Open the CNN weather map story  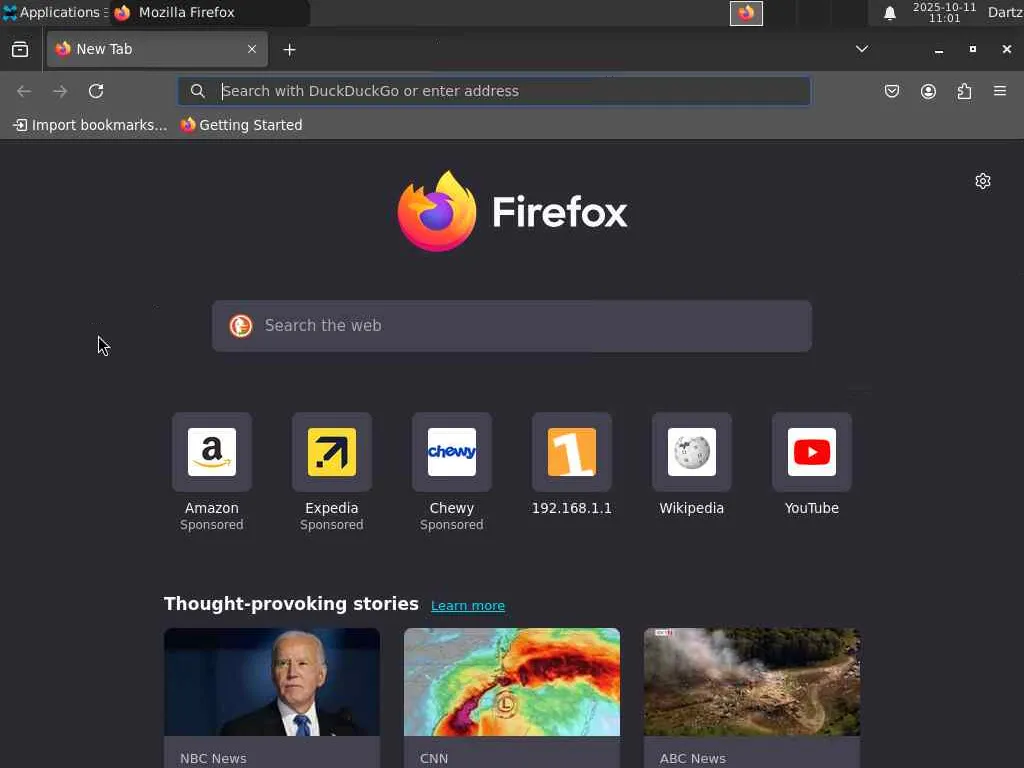[512, 682]
